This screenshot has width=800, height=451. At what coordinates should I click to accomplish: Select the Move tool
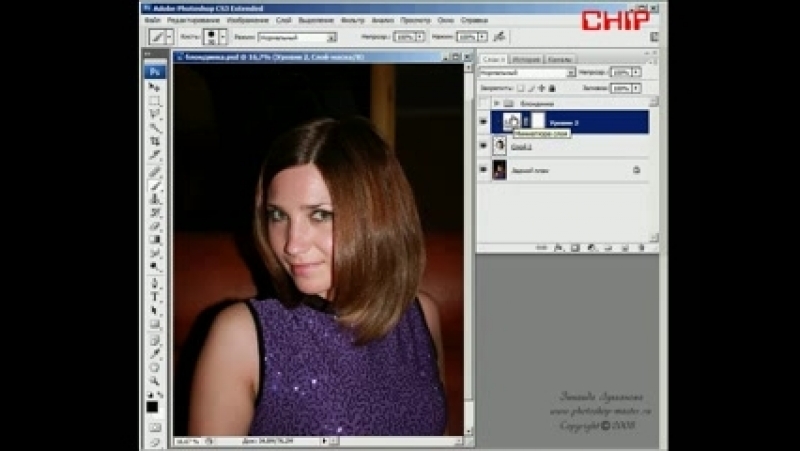(155, 87)
